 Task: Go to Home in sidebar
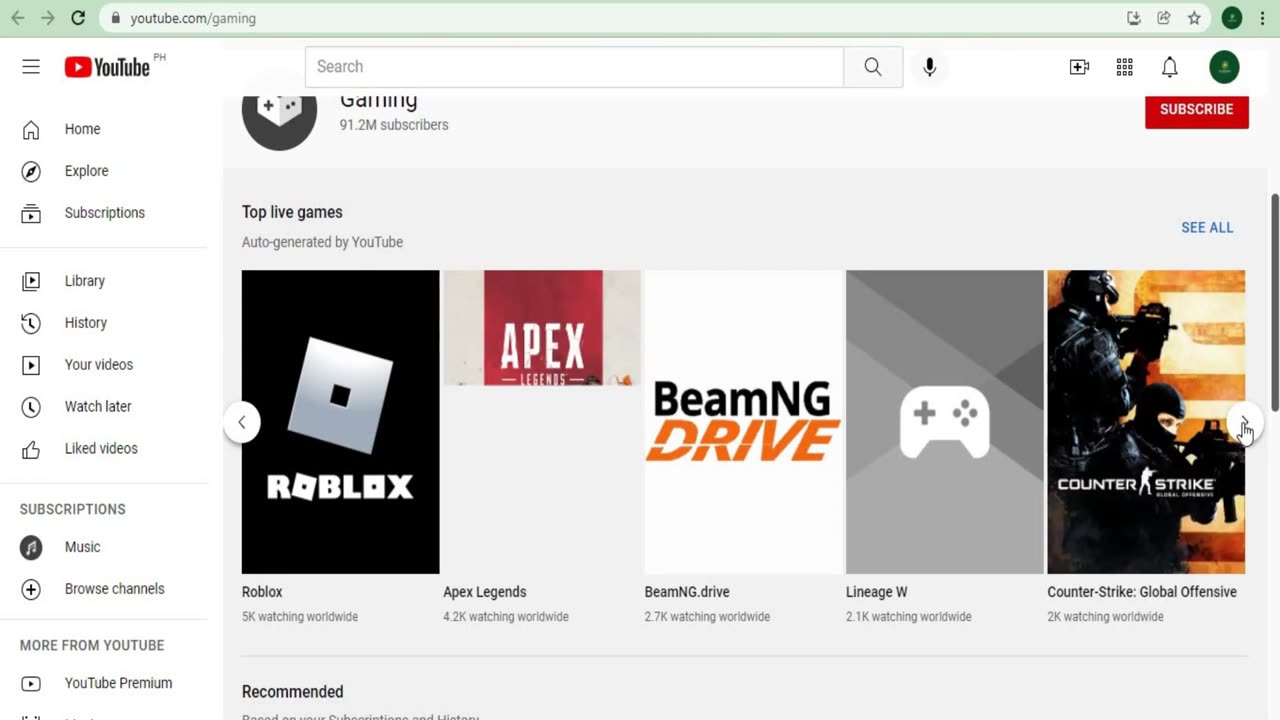point(104,129)
